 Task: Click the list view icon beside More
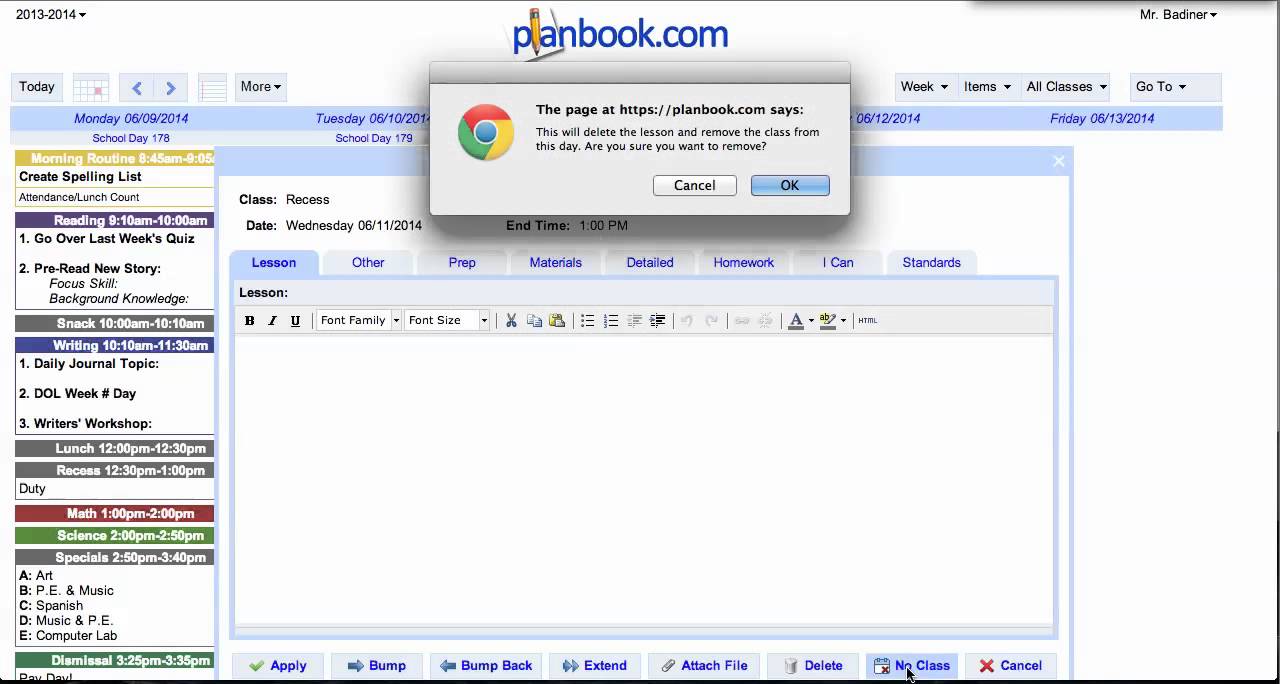(x=212, y=87)
